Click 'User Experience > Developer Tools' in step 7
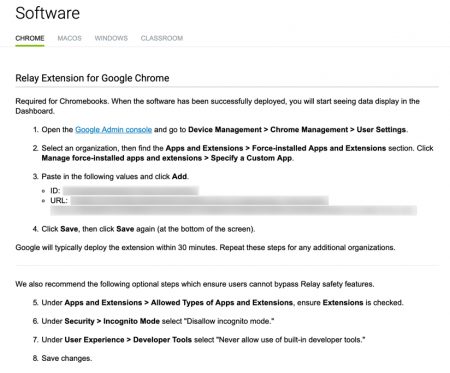 point(128,340)
